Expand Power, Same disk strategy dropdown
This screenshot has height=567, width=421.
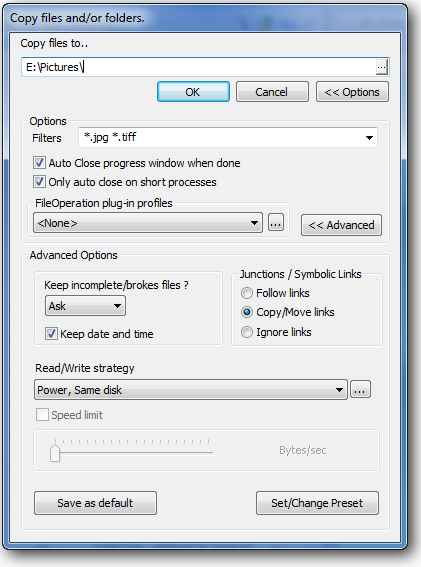pyautogui.click(x=191, y=390)
